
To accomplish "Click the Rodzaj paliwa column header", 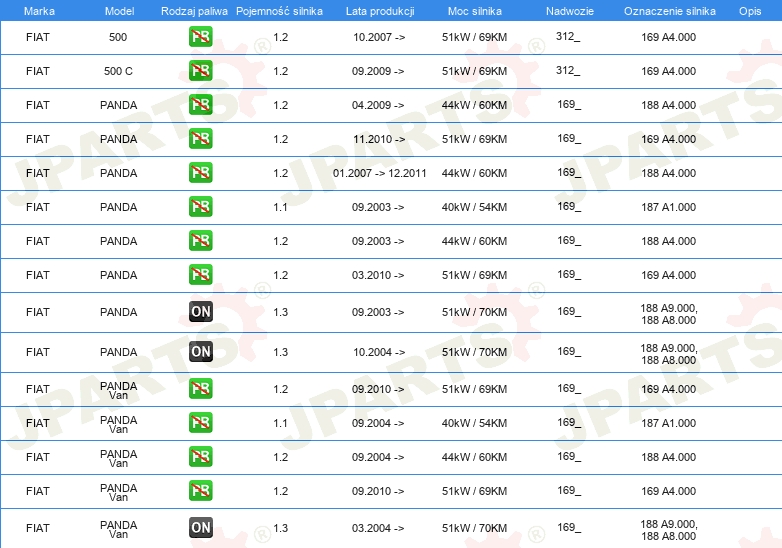I will 194,11.
